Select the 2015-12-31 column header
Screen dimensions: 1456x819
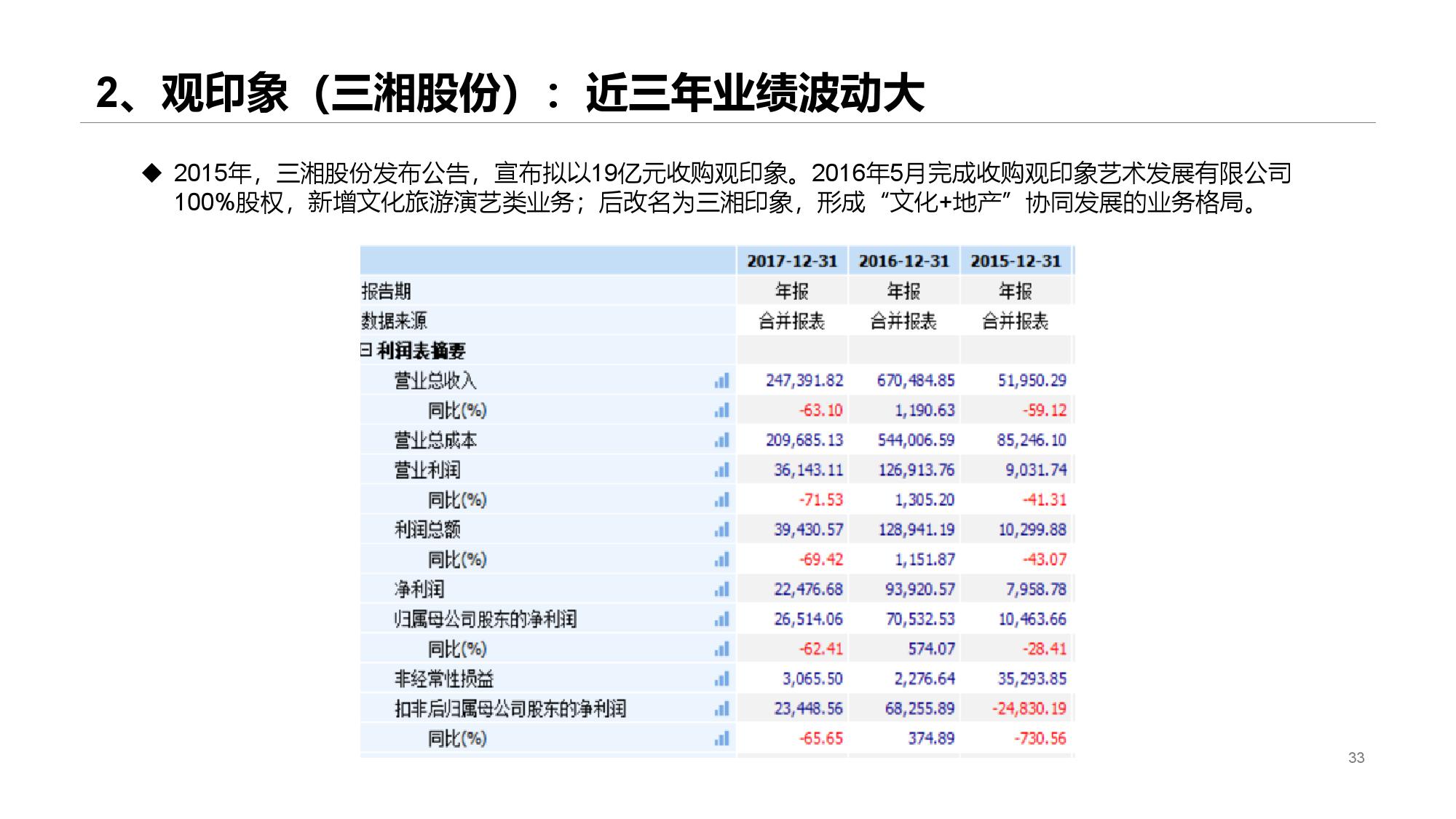pyautogui.click(x=1016, y=261)
